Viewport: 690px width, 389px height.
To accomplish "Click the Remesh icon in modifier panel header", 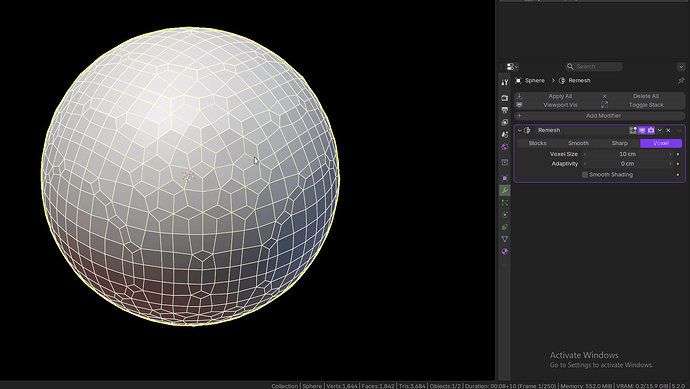I will coord(527,130).
